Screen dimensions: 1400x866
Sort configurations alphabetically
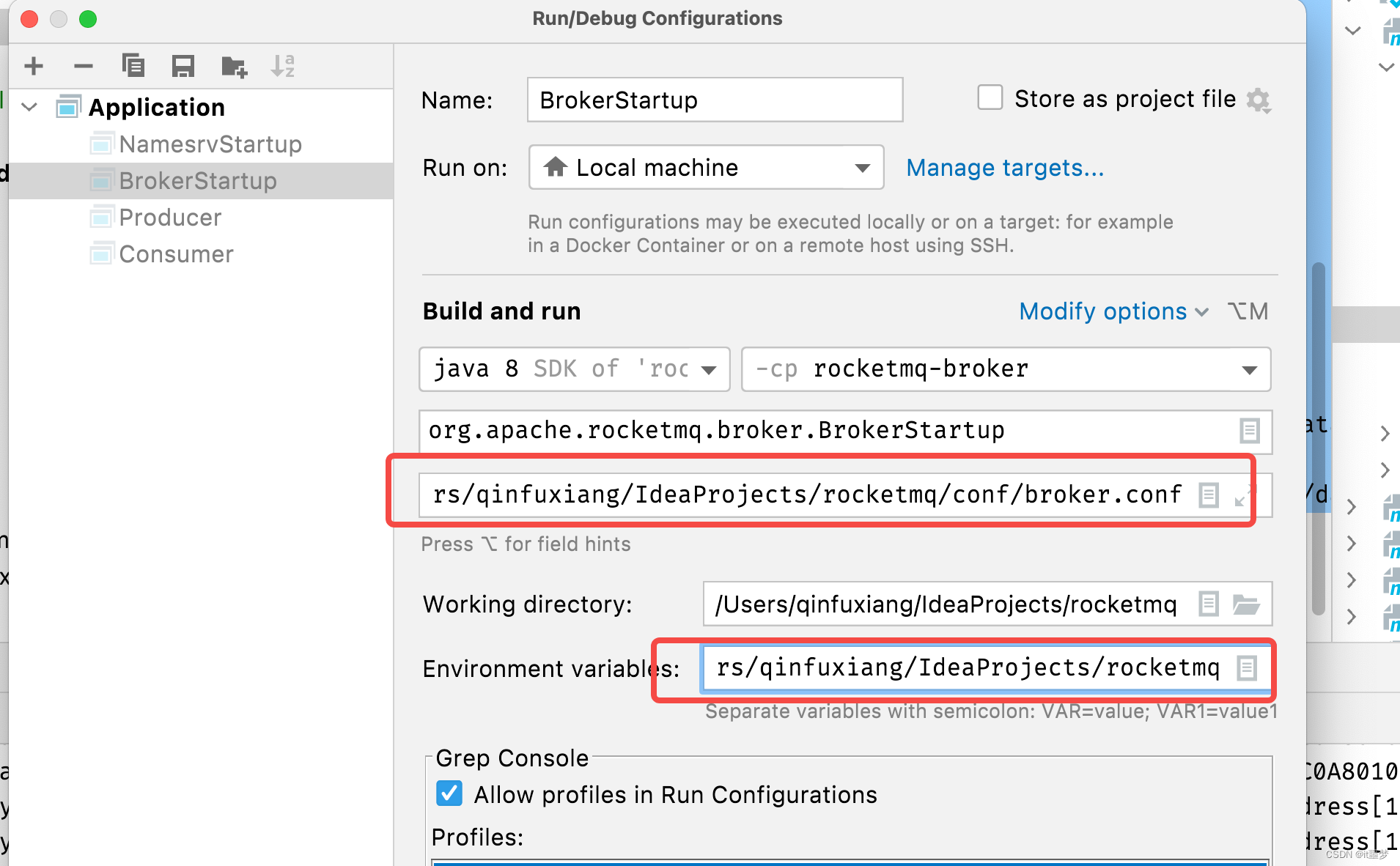(x=283, y=67)
